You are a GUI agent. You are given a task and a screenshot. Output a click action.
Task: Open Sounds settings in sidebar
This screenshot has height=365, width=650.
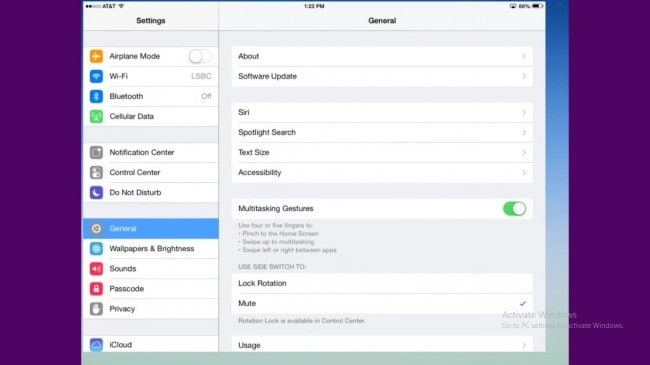151,268
